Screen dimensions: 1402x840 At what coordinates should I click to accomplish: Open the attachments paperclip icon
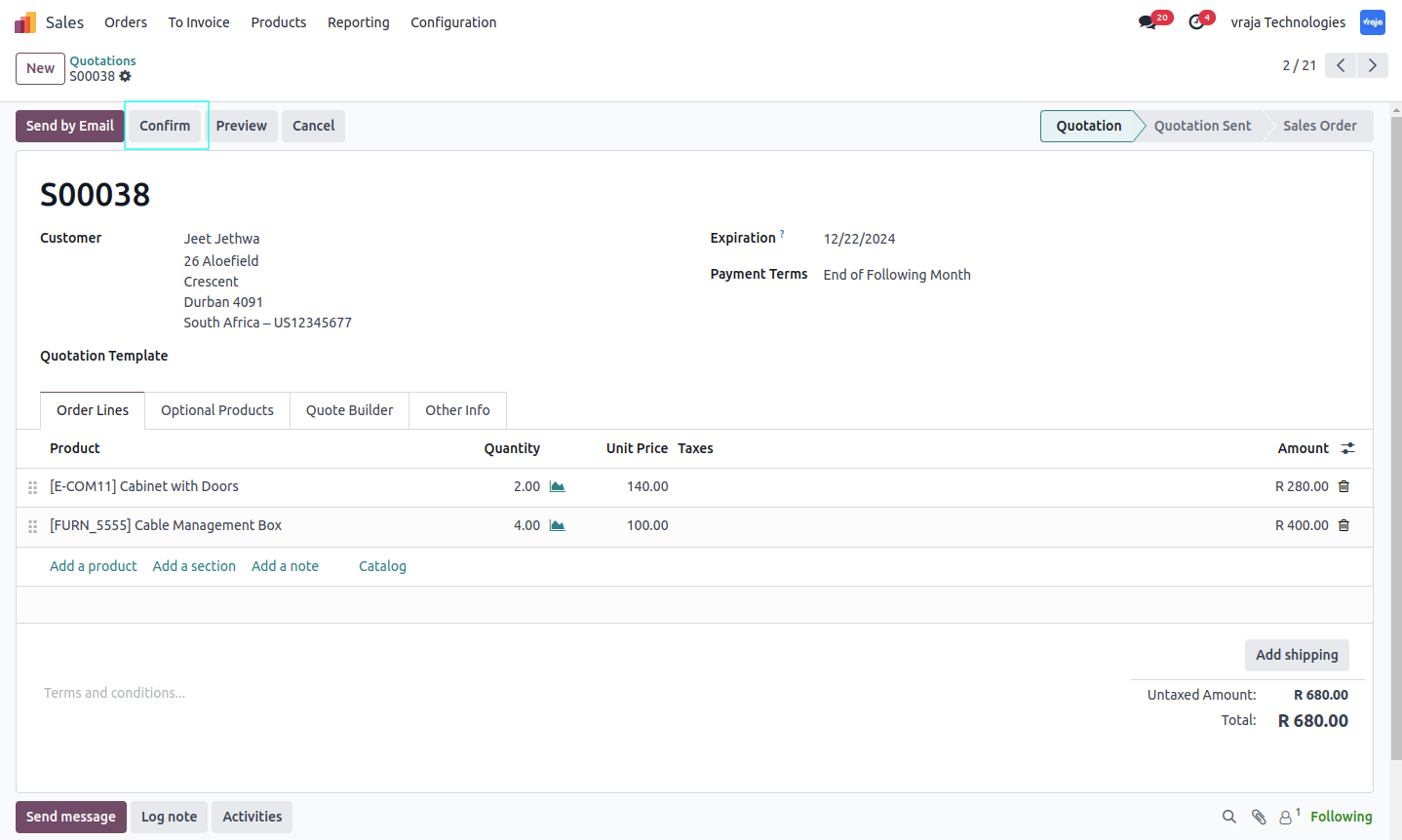click(1259, 817)
